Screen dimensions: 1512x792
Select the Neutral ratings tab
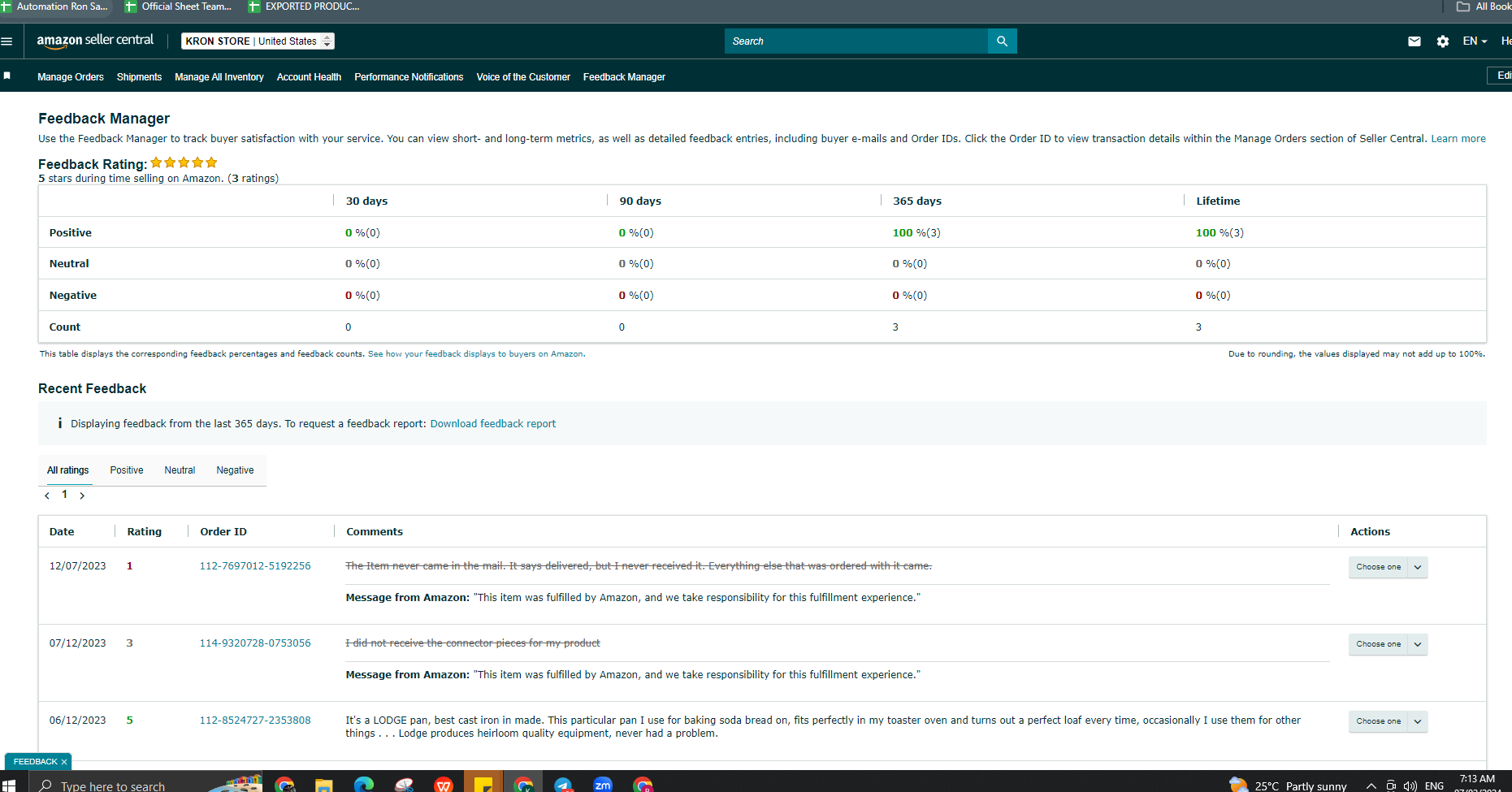point(180,470)
